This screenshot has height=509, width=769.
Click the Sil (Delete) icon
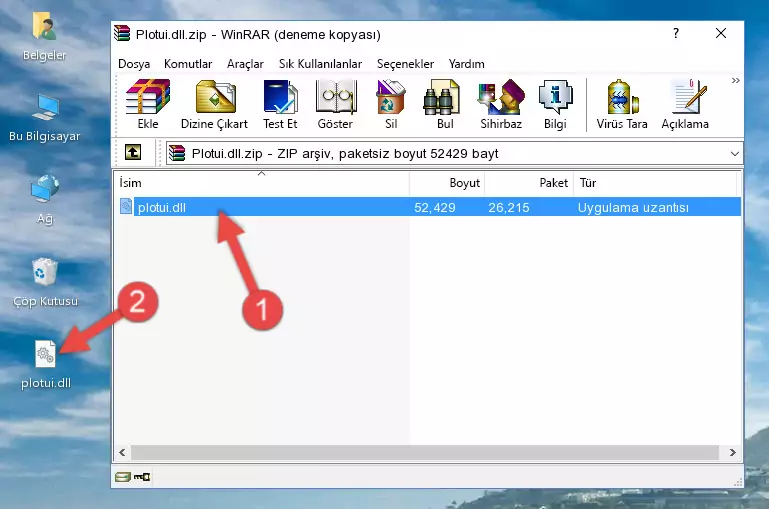391,104
